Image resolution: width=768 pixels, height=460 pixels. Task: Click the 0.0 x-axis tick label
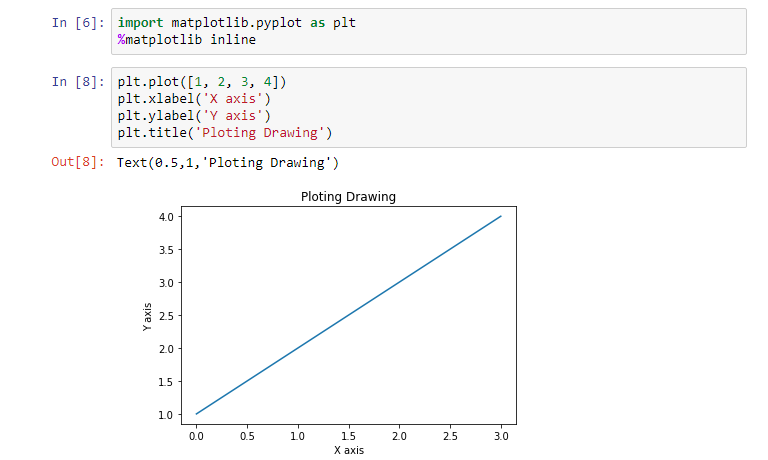(196, 436)
